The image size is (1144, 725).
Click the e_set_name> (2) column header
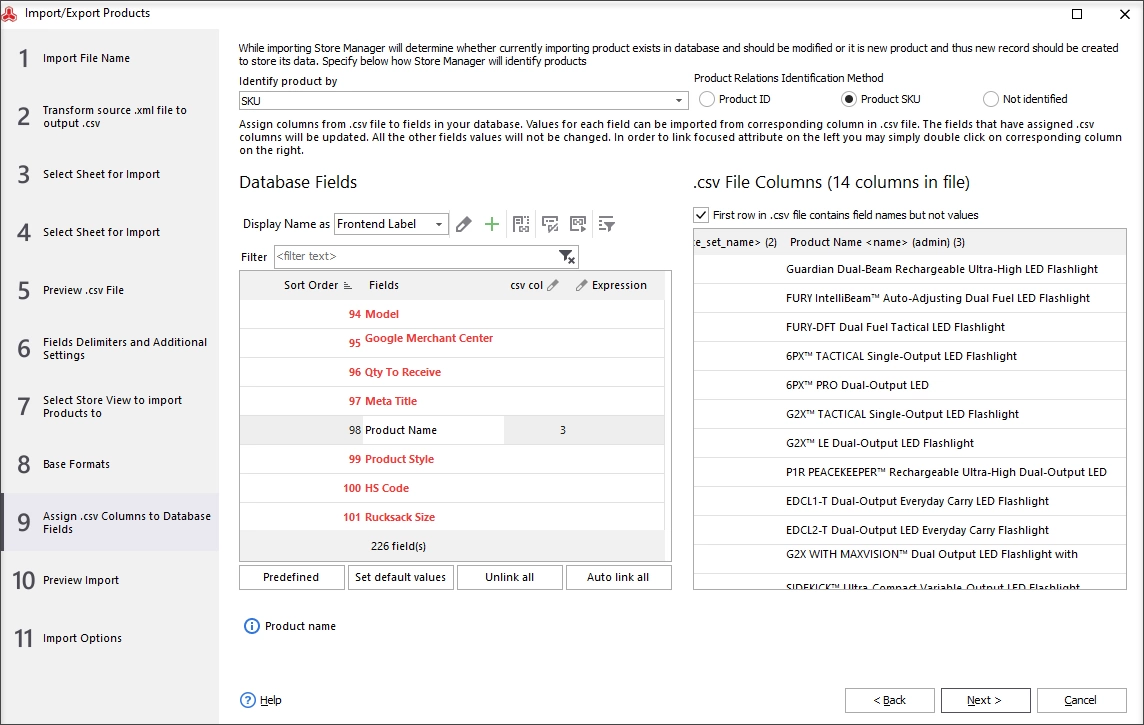[737, 242]
